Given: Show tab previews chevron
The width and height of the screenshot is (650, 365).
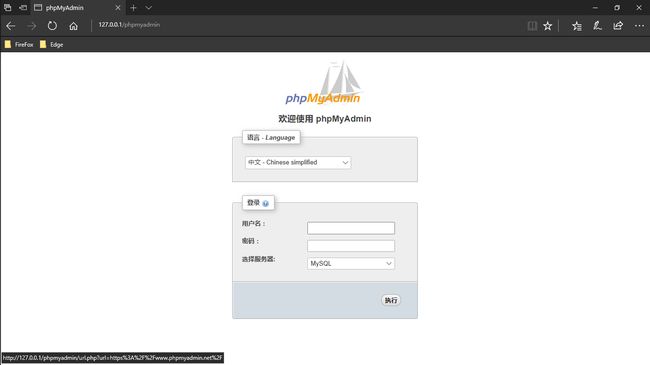Looking at the screenshot, I should (x=148, y=7).
